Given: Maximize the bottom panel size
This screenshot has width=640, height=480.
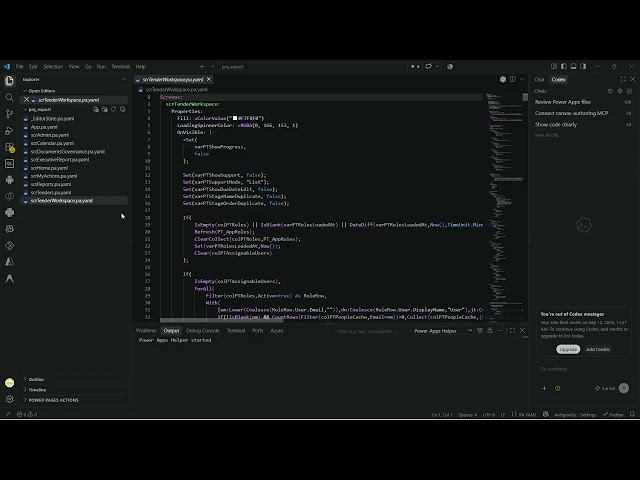Looking at the screenshot, I should [512, 331].
